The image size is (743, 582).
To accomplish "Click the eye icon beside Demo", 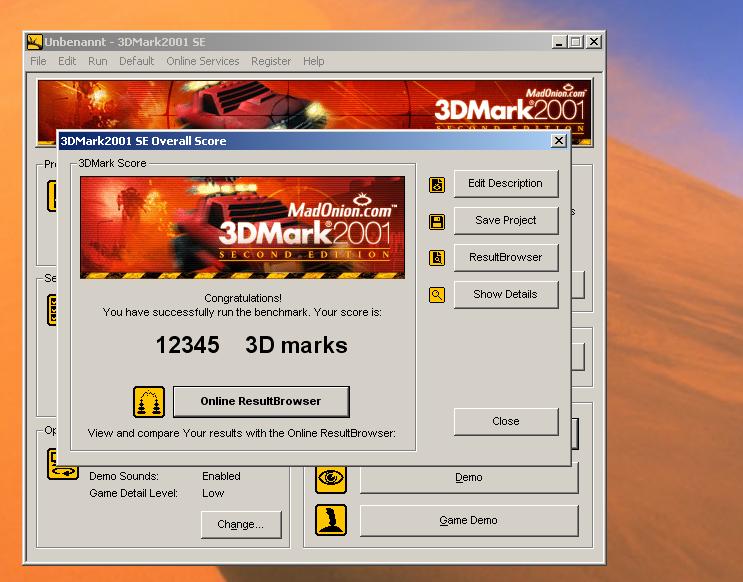I will [331, 478].
